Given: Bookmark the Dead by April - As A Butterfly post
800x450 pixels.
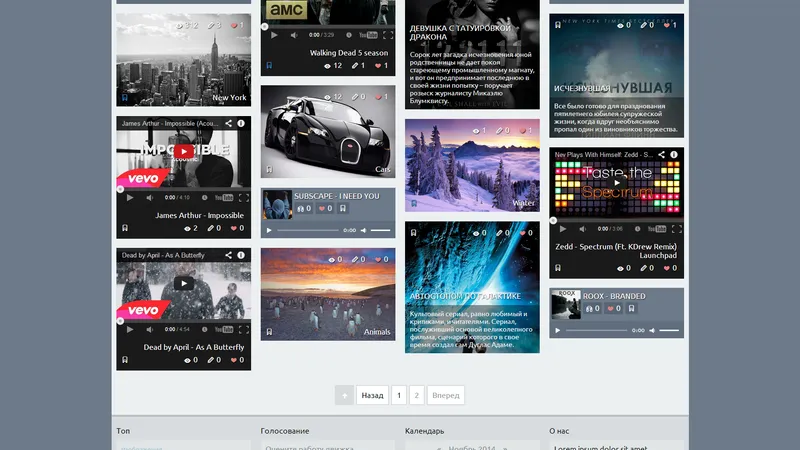Looking at the screenshot, I should (x=125, y=360).
